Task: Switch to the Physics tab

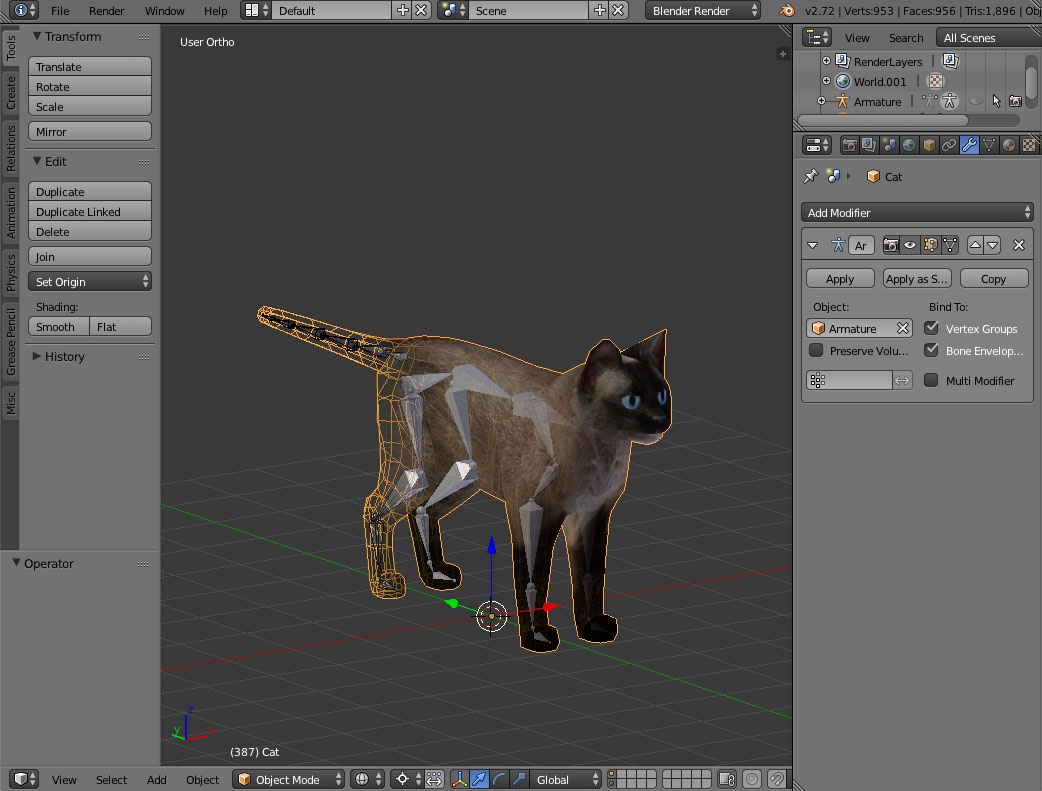Action: point(11,271)
